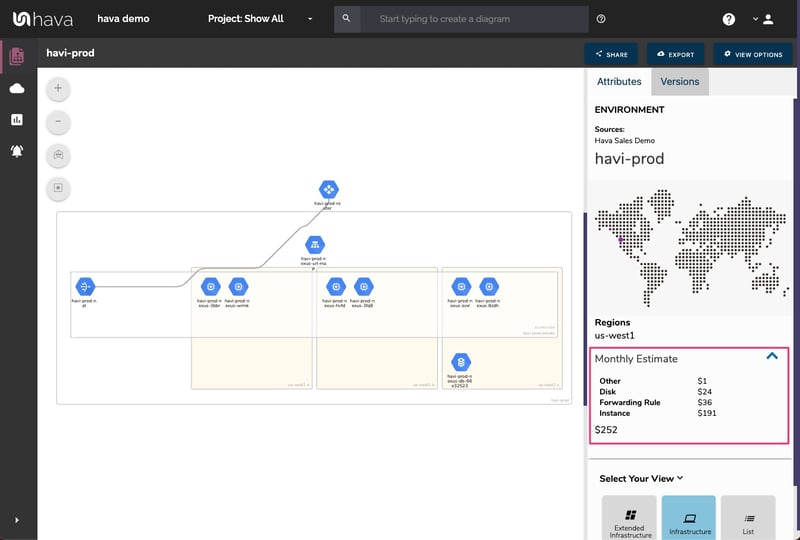800x540 pixels.
Task: Switch to the Attributes tab
Action: (619, 82)
